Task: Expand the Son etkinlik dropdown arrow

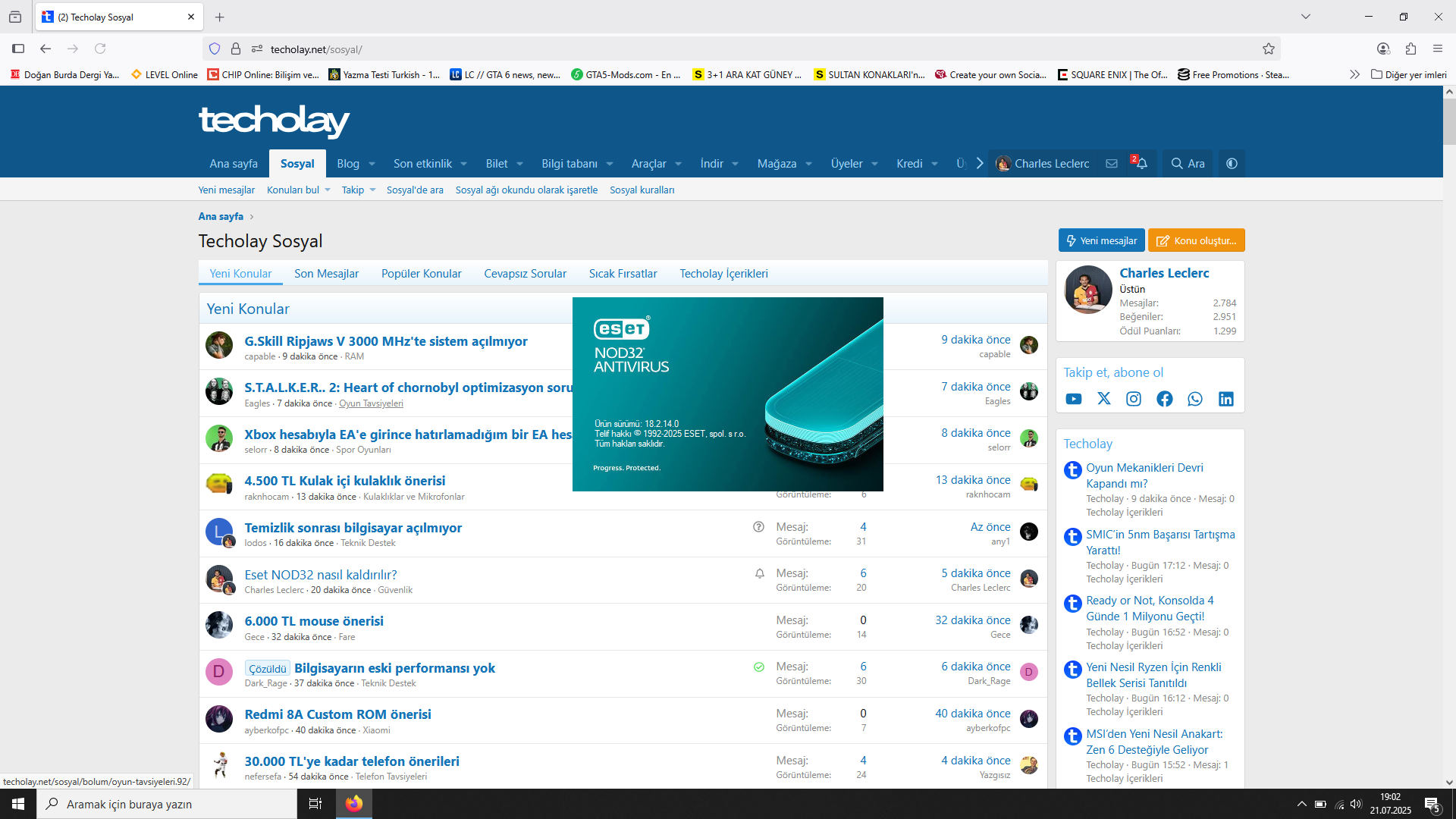Action: (x=464, y=164)
